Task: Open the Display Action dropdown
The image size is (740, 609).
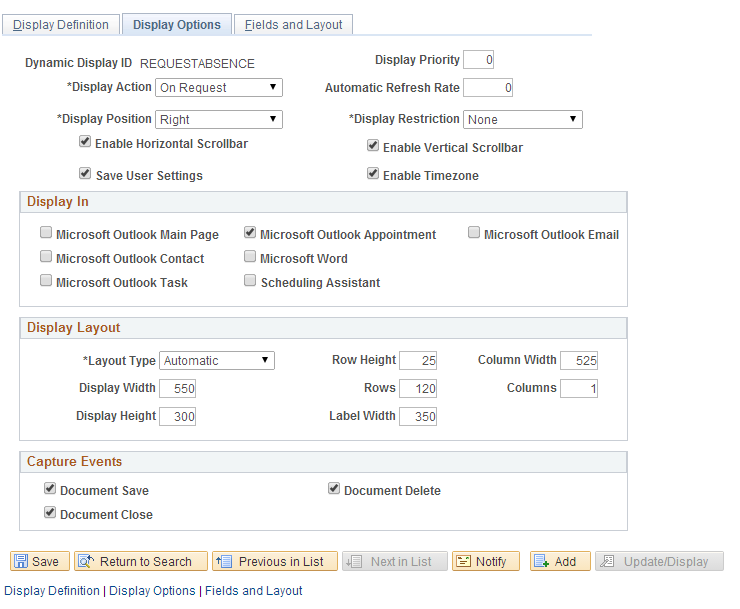Action: 219,87
